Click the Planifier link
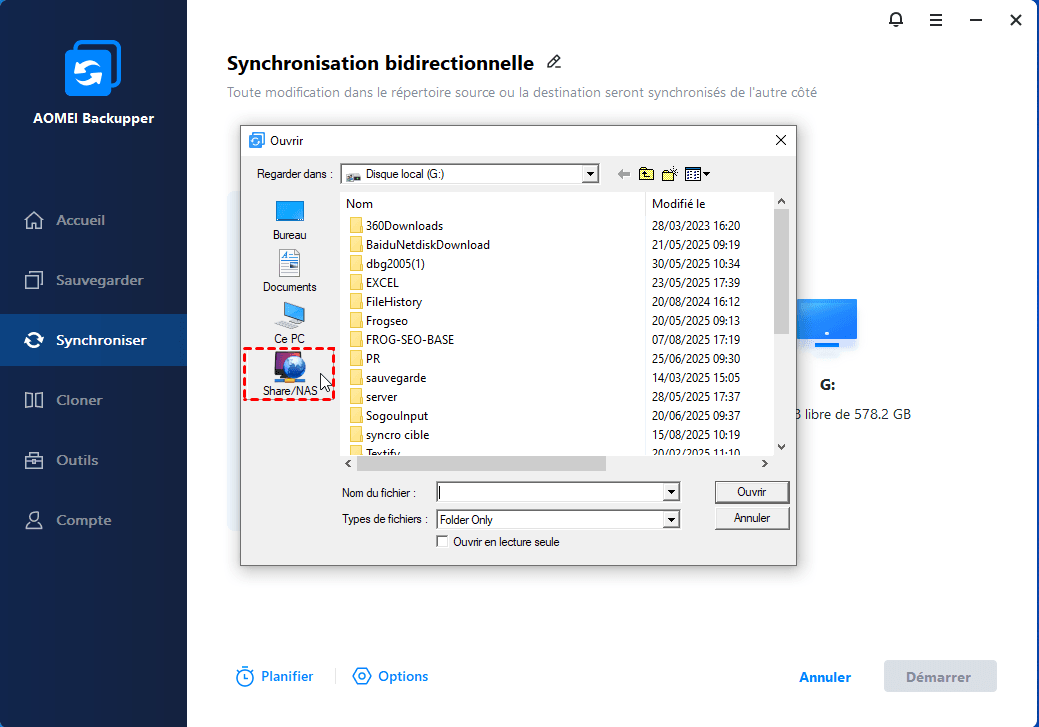Viewport: 1039px width, 727px height. point(274,677)
